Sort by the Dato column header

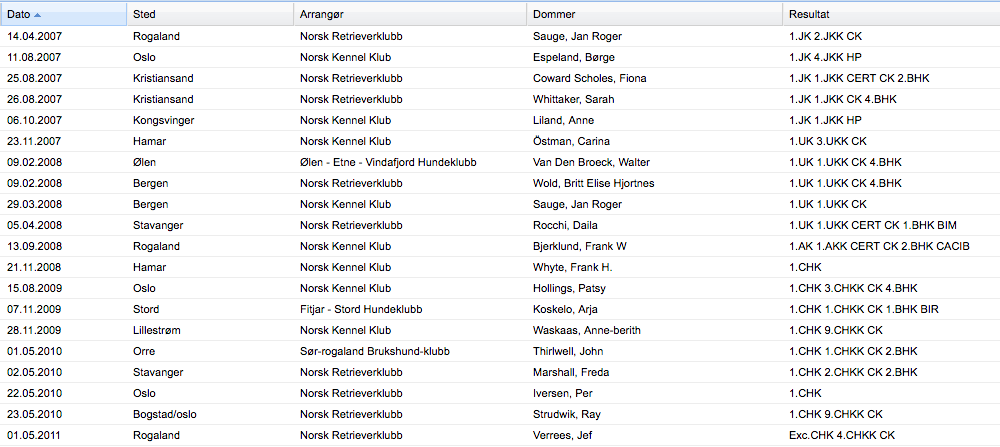63,14
